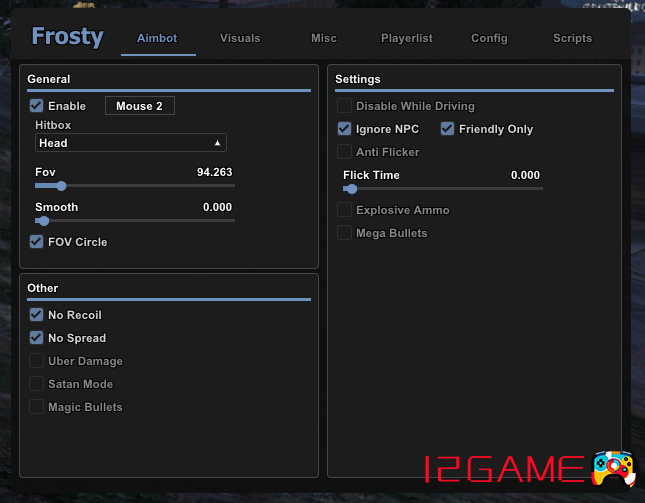Open the Scripts tab
Image resolution: width=645 pixels, height=503 pixels.
point(572,38)
